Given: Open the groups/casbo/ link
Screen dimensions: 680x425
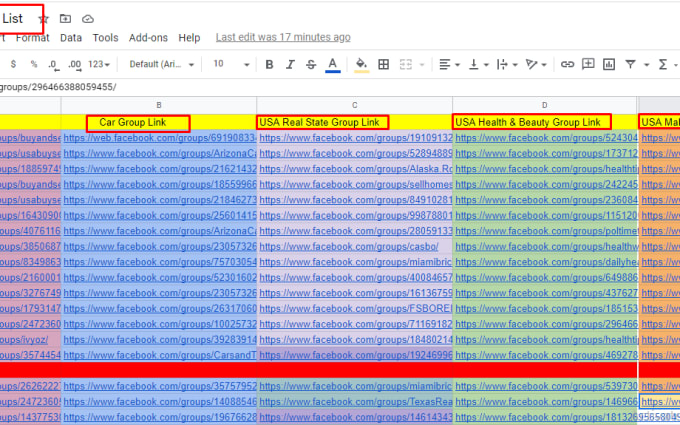Looking at the screenshot, I should [x=349, y=247].
